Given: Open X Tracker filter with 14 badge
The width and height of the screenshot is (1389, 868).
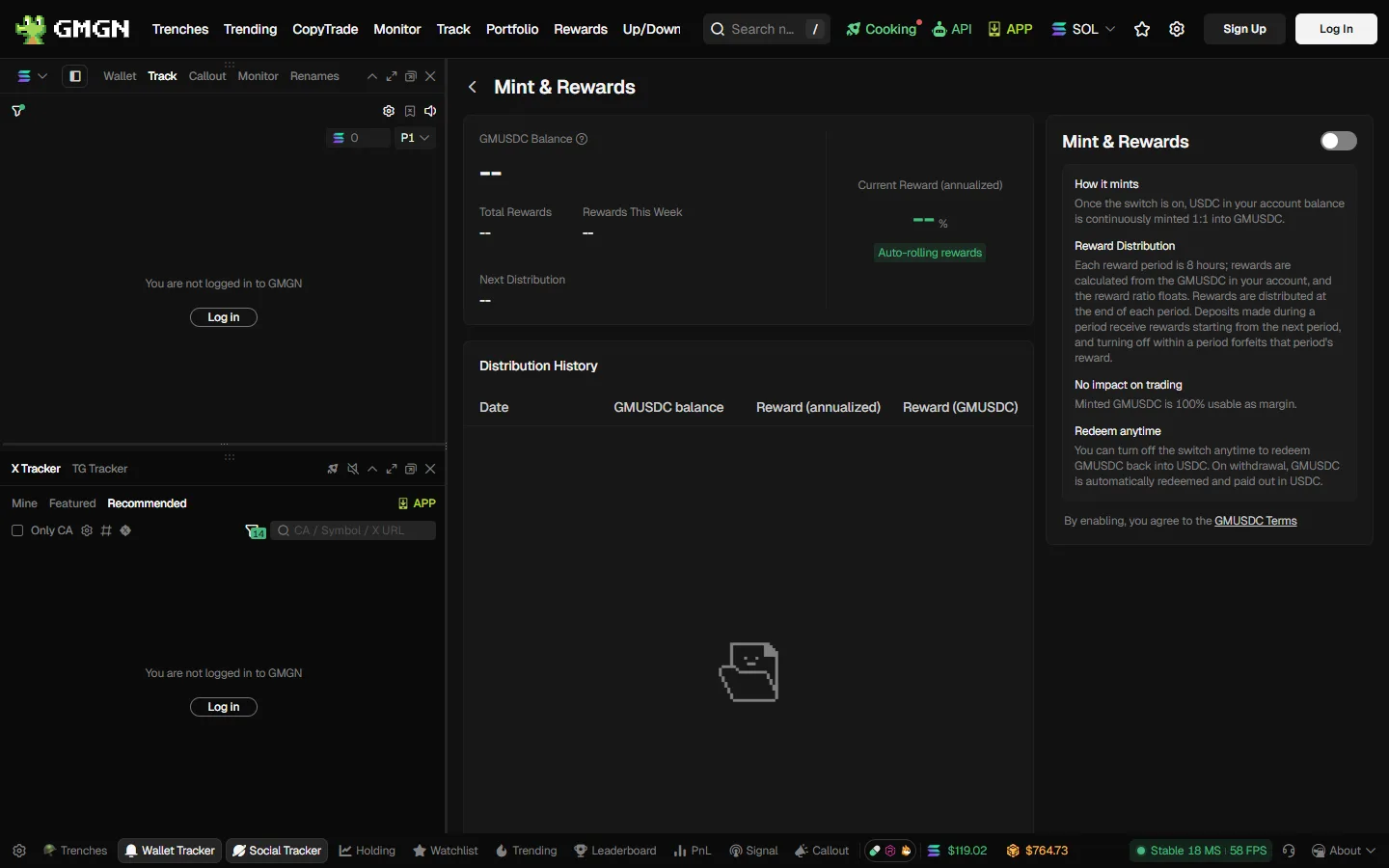Looking at the screenshot, I should point(256,531).
